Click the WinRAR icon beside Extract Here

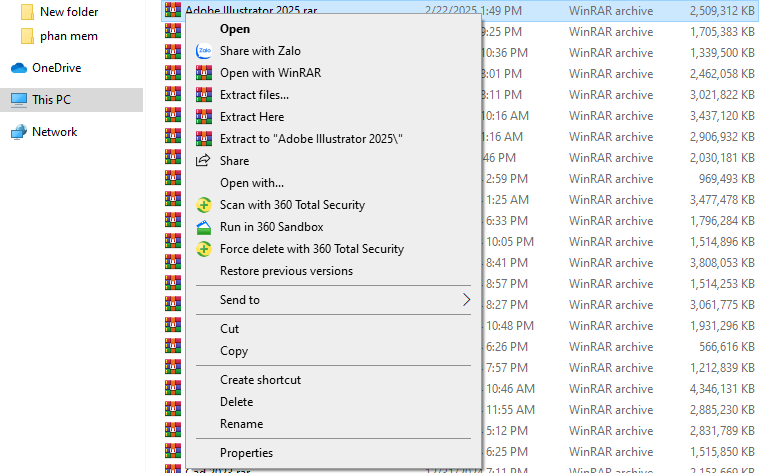(204, 117)
